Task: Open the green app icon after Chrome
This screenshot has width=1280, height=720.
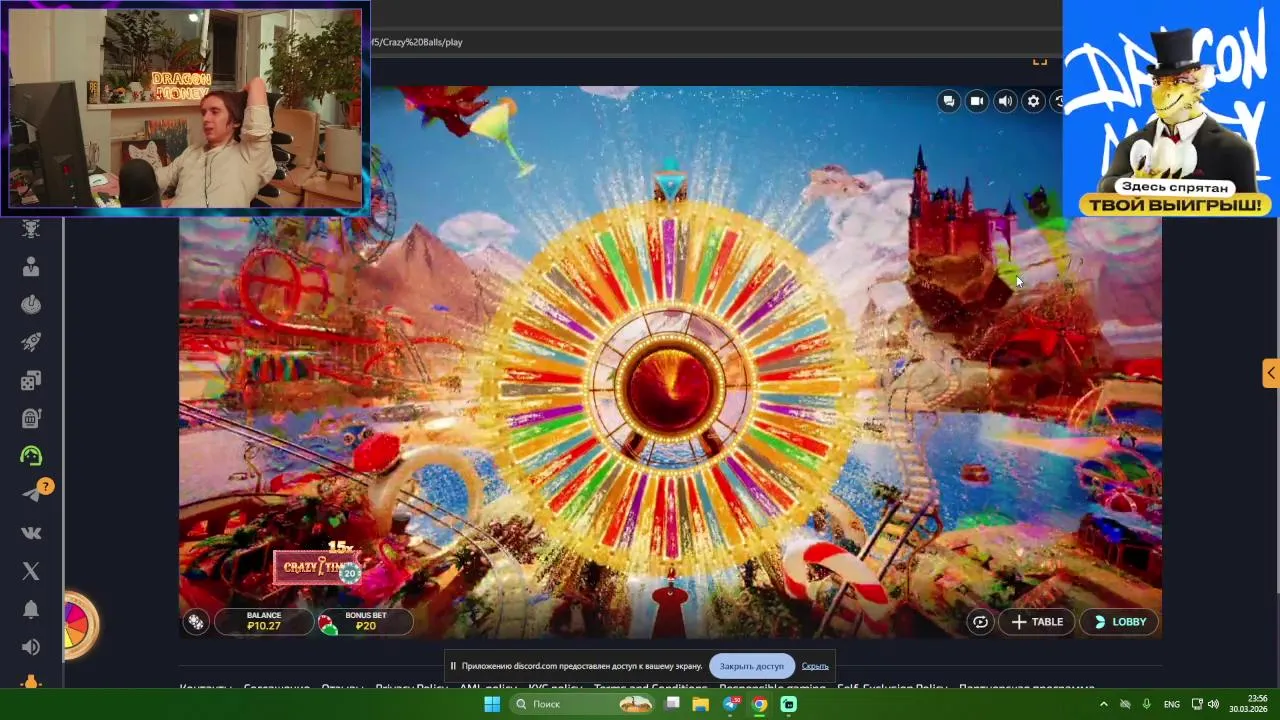Action: tap(789, 704)
